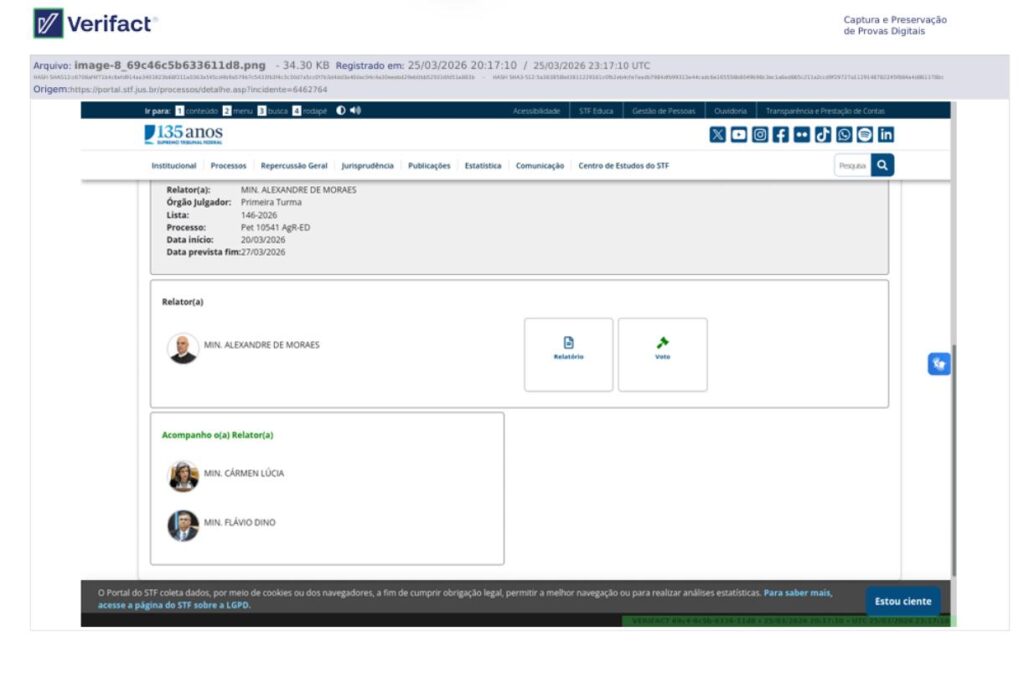Open the Processos menu

[228, 166]
